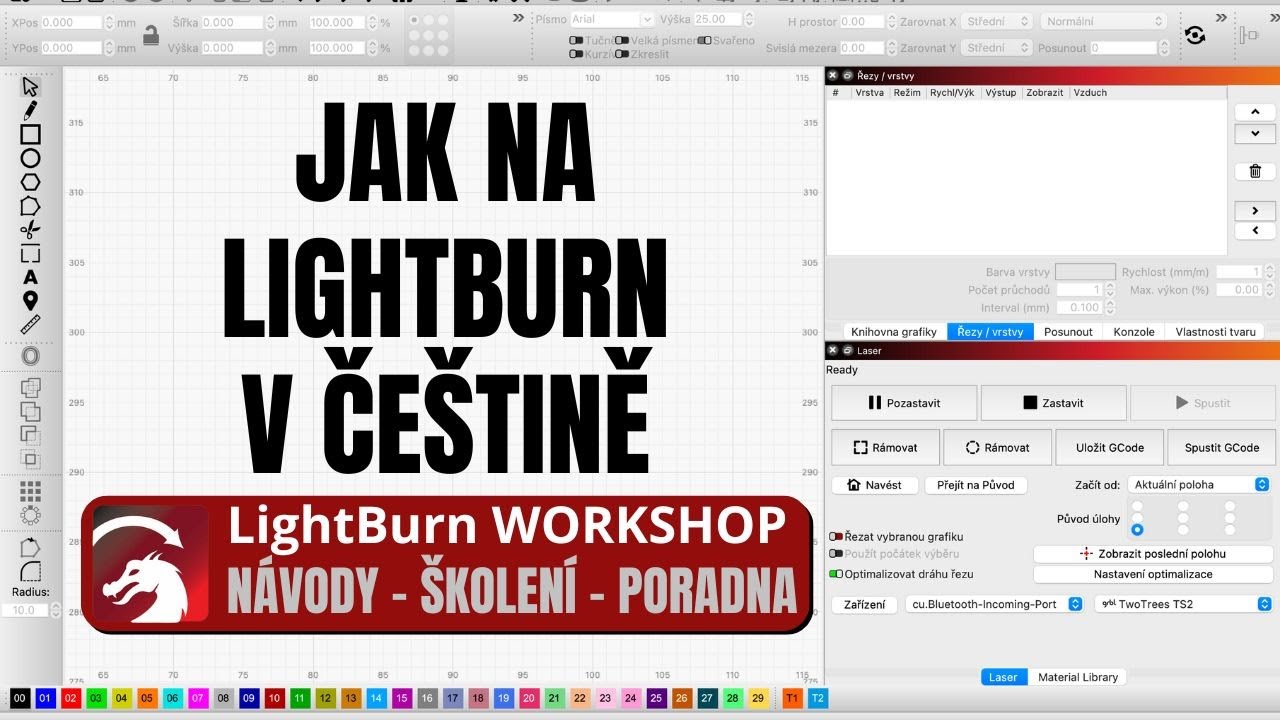Click the right chevron in Cuts panel
This screenshot has width=1280, height=720.
1255,211
